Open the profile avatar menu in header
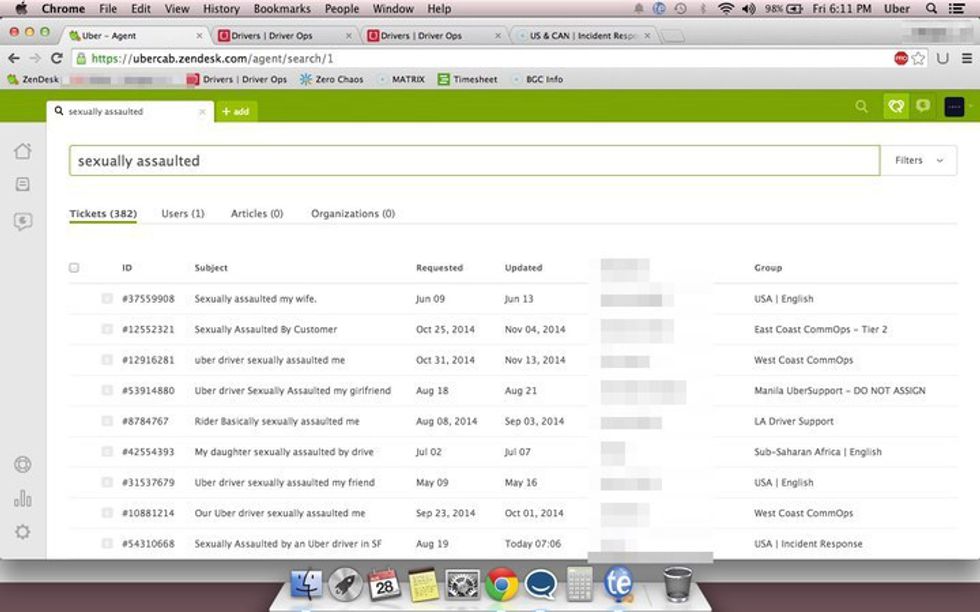Image resolution: width=980 pixels, height=612 pixels. coord(955,107)
